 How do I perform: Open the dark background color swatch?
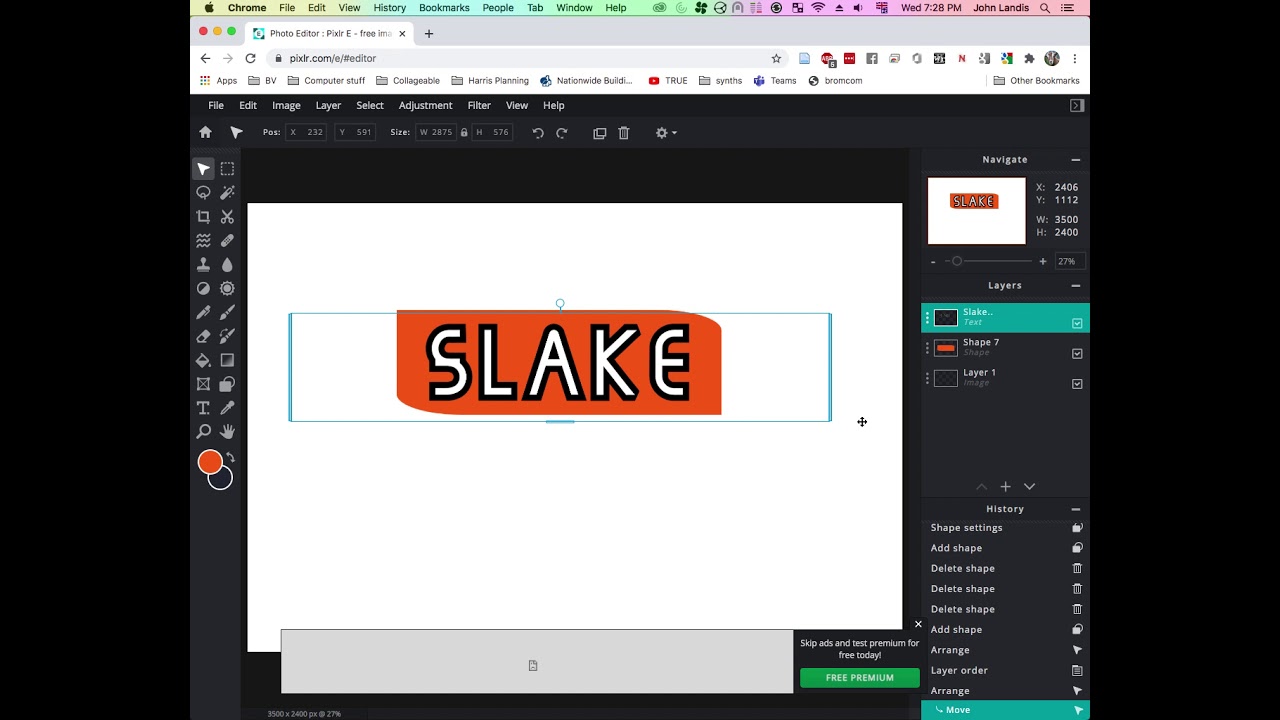coord(222,481)
